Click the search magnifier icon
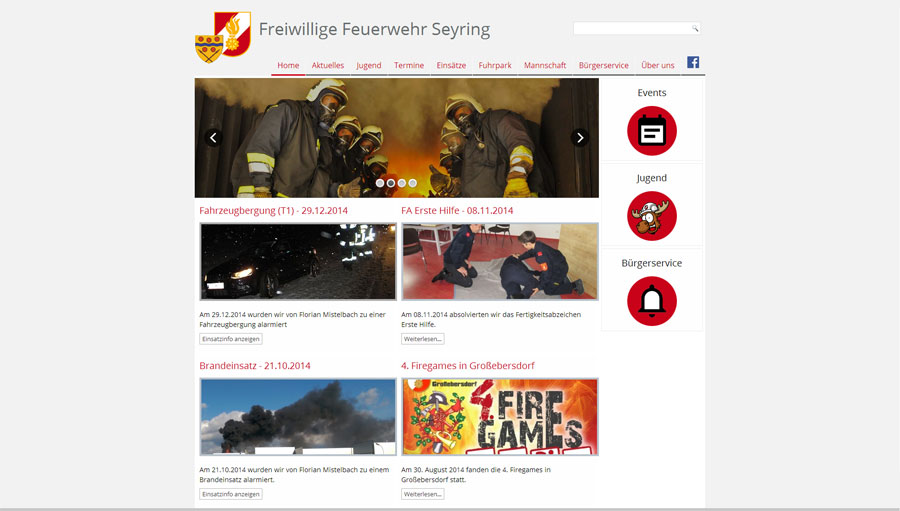 [695, 28]
